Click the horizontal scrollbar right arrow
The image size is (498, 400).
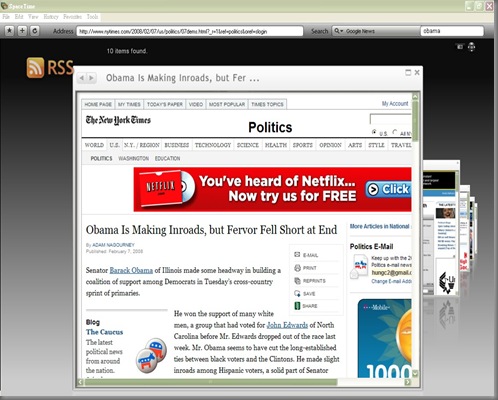(x=407, y=382)
